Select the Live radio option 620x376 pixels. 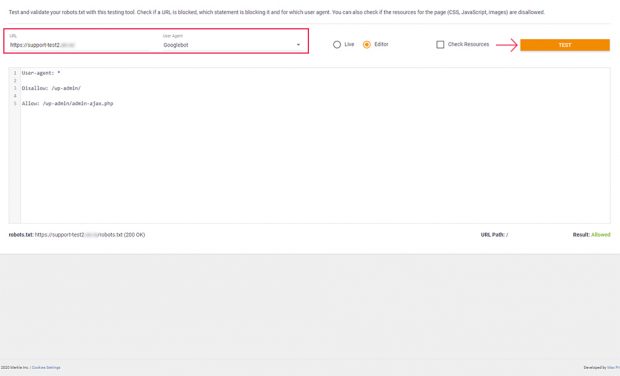337,45
